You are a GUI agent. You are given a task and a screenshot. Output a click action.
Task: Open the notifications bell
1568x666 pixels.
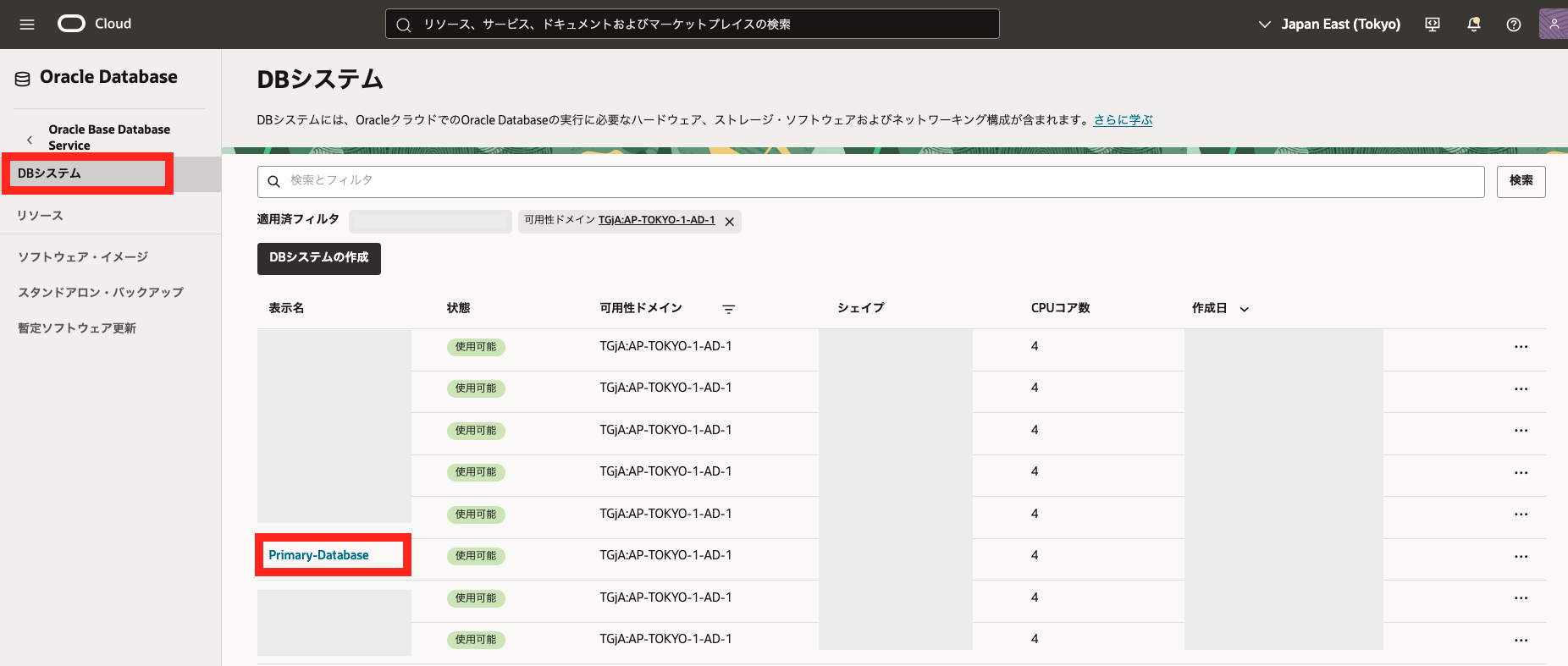(x=1473, y=25)
